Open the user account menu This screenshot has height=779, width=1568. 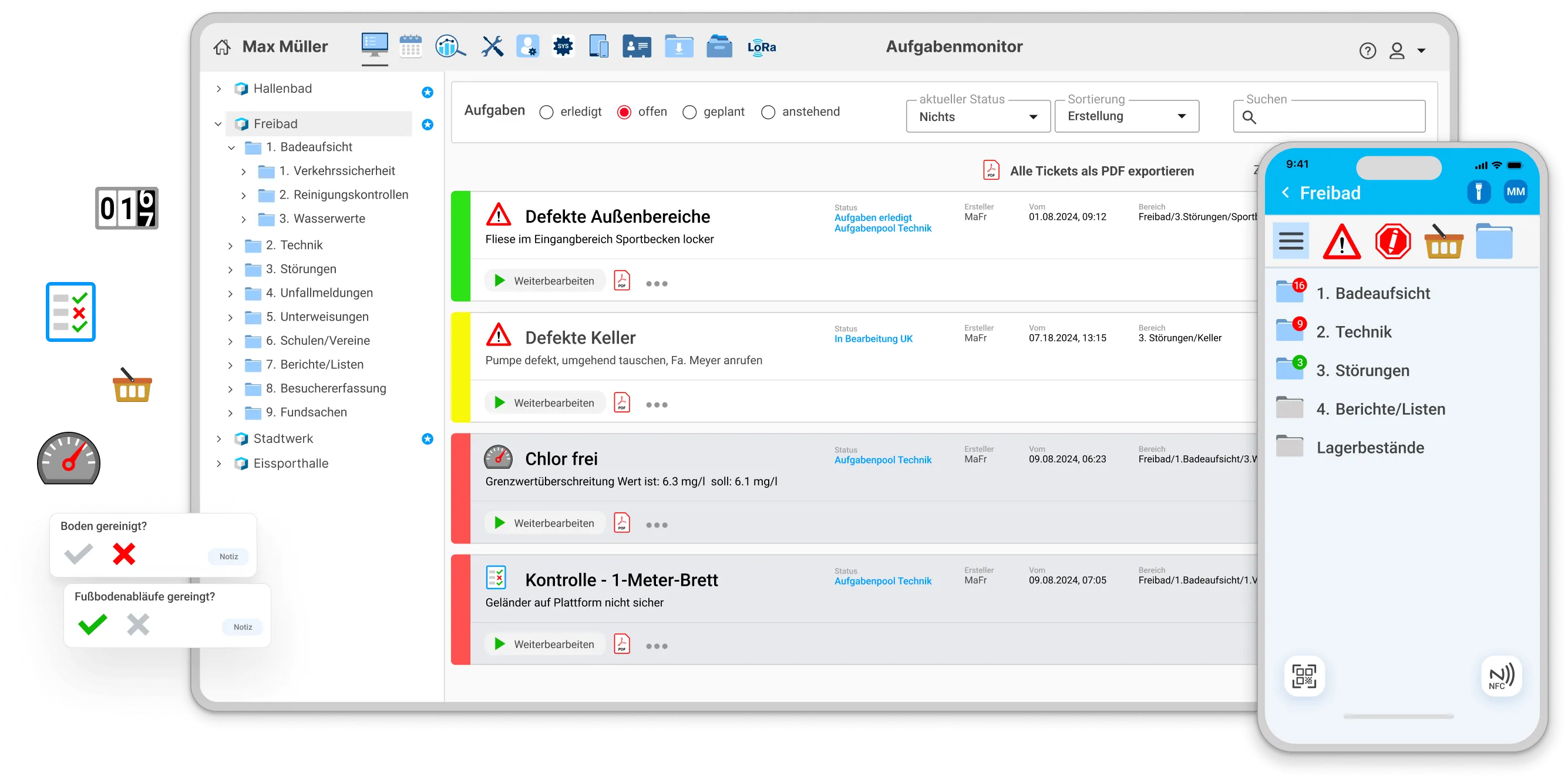[1407, 51]
